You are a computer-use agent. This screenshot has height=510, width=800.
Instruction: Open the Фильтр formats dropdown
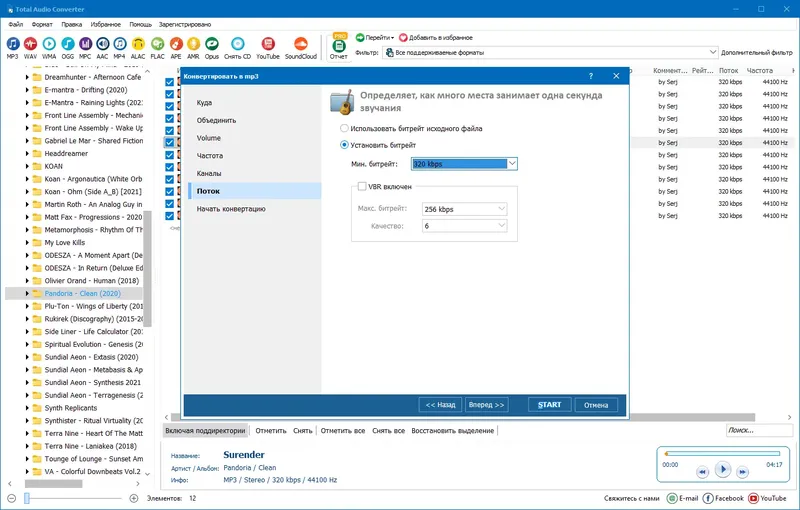(x=713, y=52)
